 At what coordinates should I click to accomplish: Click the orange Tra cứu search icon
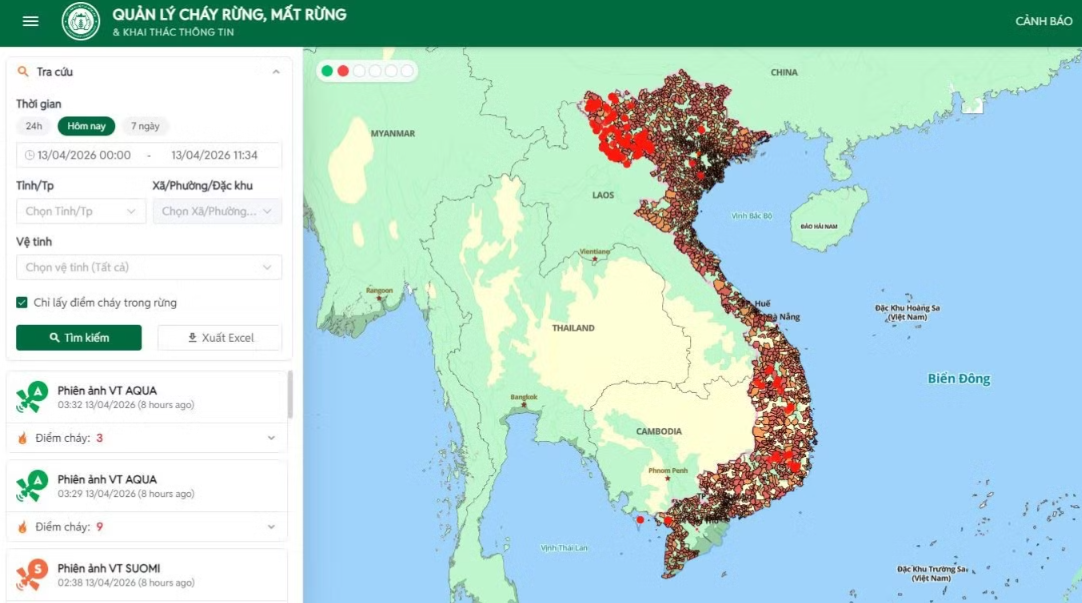(23, 72)
